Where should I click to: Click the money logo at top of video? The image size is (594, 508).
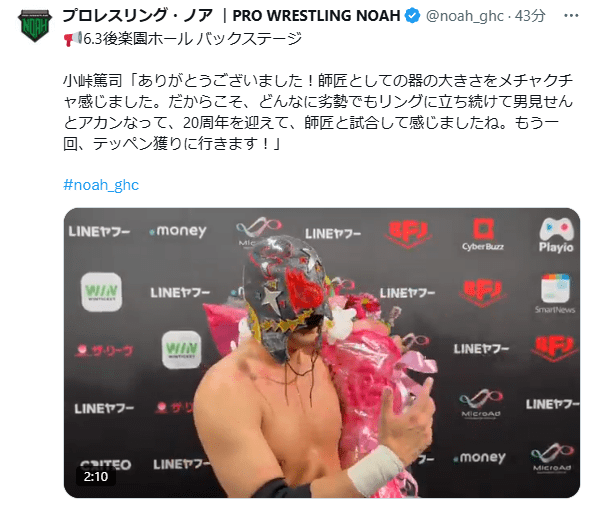click(x=178, y=231)
